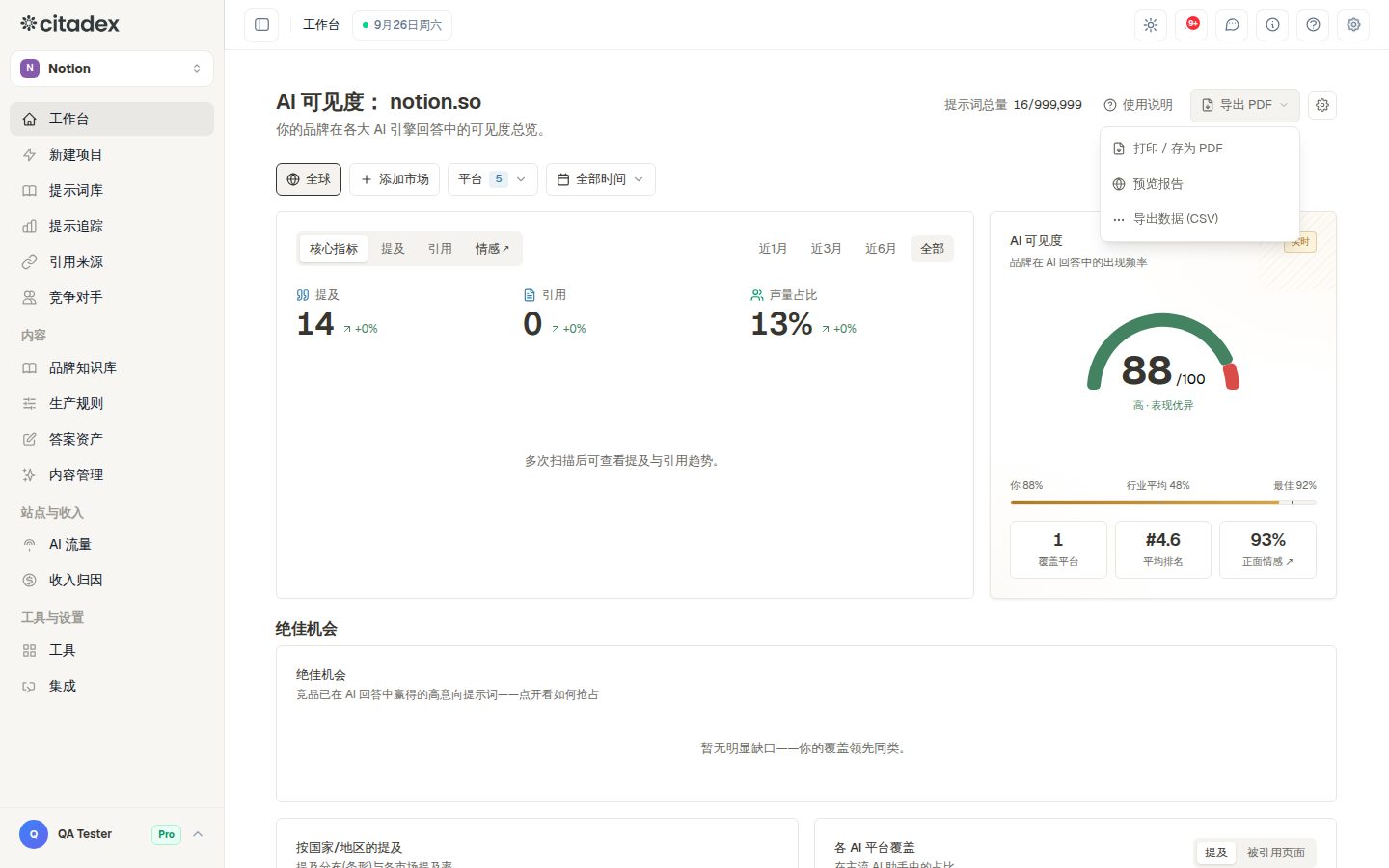The width and height of the screenshot is (1389, 868).
Task: Open the chat feedback icon
Action: coord(1232,25)
